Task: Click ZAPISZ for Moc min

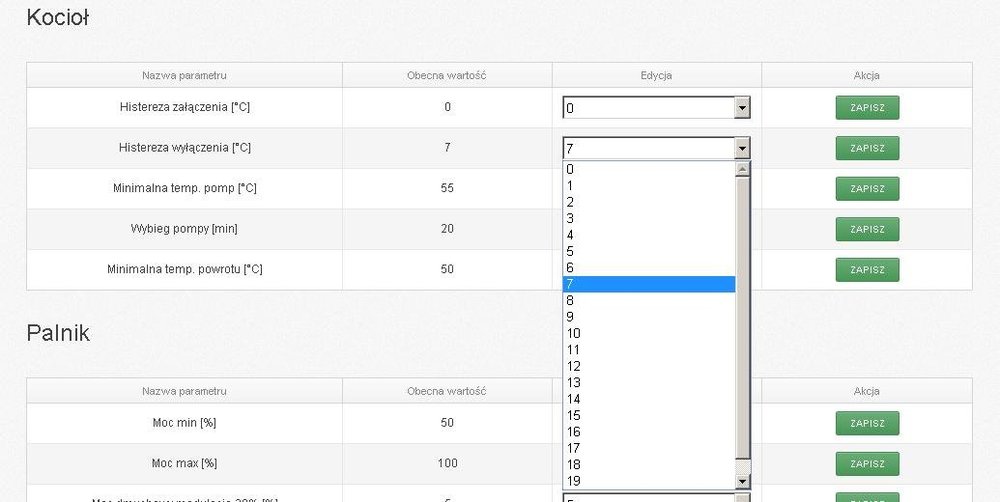Action: pos(867,423)
